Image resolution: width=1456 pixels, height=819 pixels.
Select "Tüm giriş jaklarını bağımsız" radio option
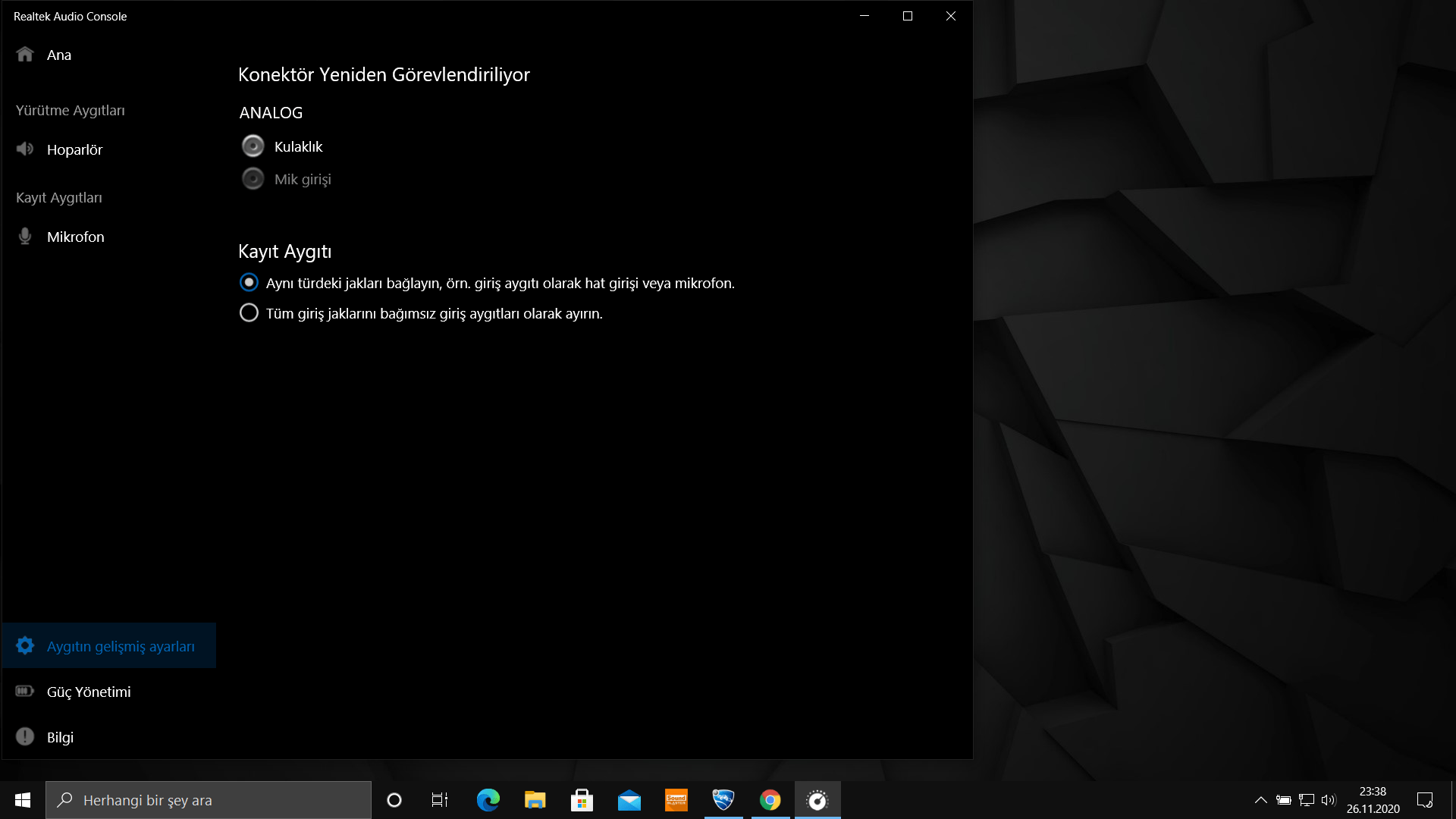(249, 313)
